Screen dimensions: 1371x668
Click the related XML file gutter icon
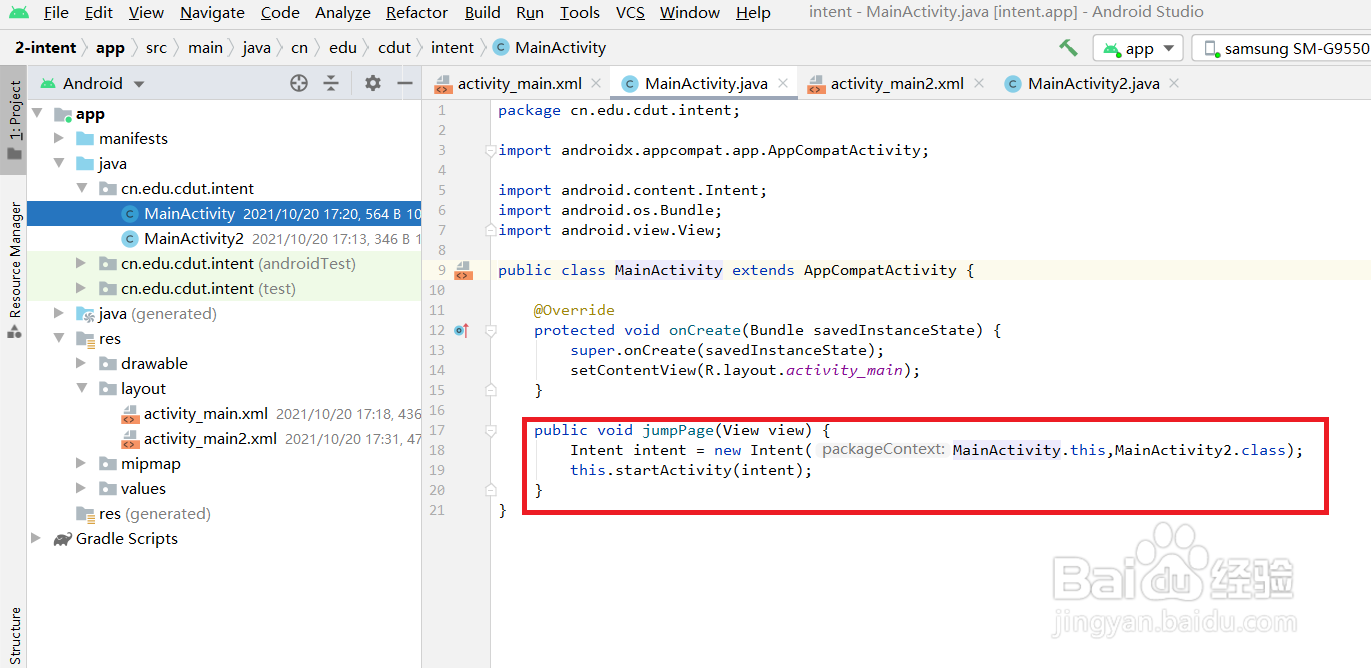(x=463, y=270)
